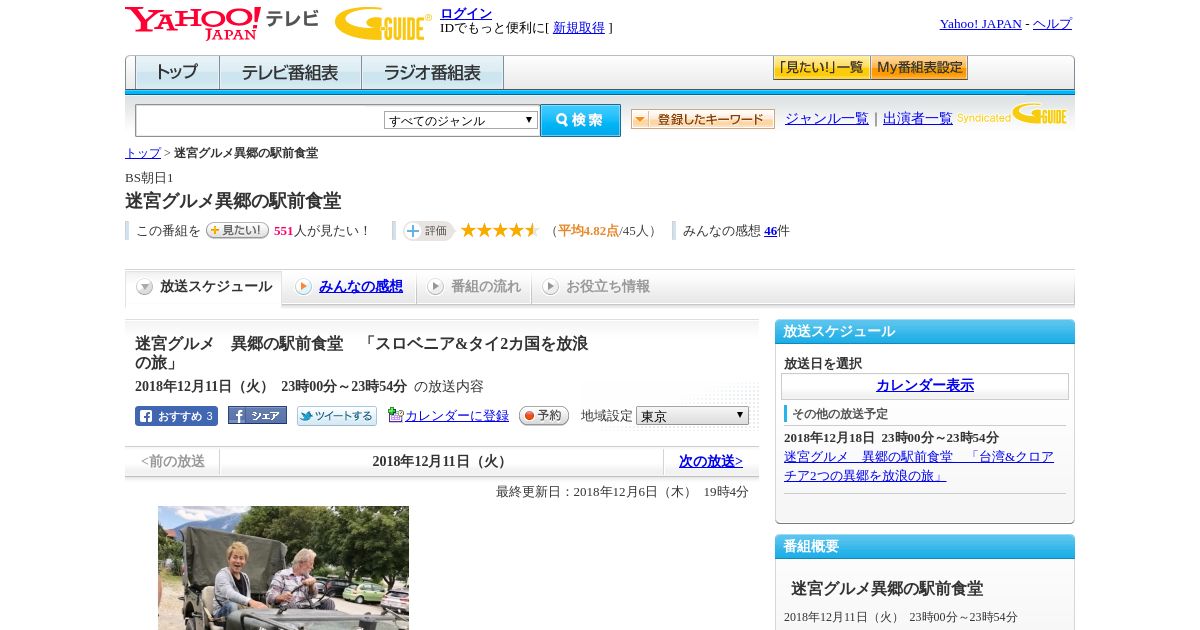The height and width of the screenshot is (630, 1200).
Task: Click the 検索 search button
Action: point(580,120)
